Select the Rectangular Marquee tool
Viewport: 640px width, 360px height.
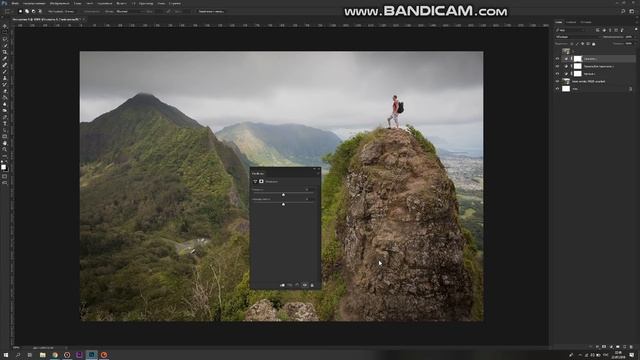(x=4, y=33)
